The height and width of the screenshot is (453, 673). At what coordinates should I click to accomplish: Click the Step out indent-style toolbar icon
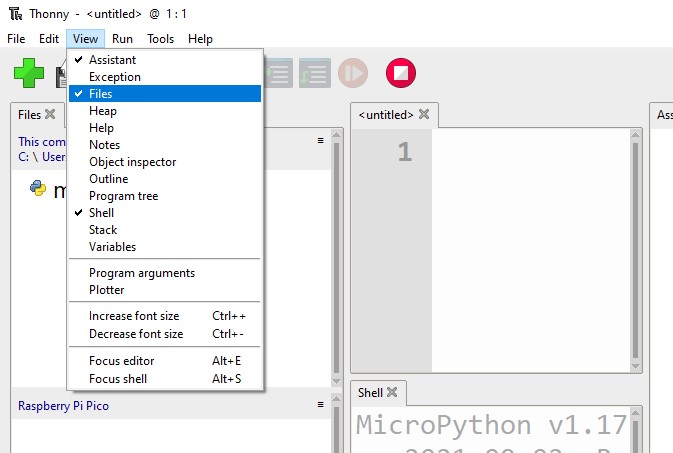pyautogui.click(x=315, y=73)
